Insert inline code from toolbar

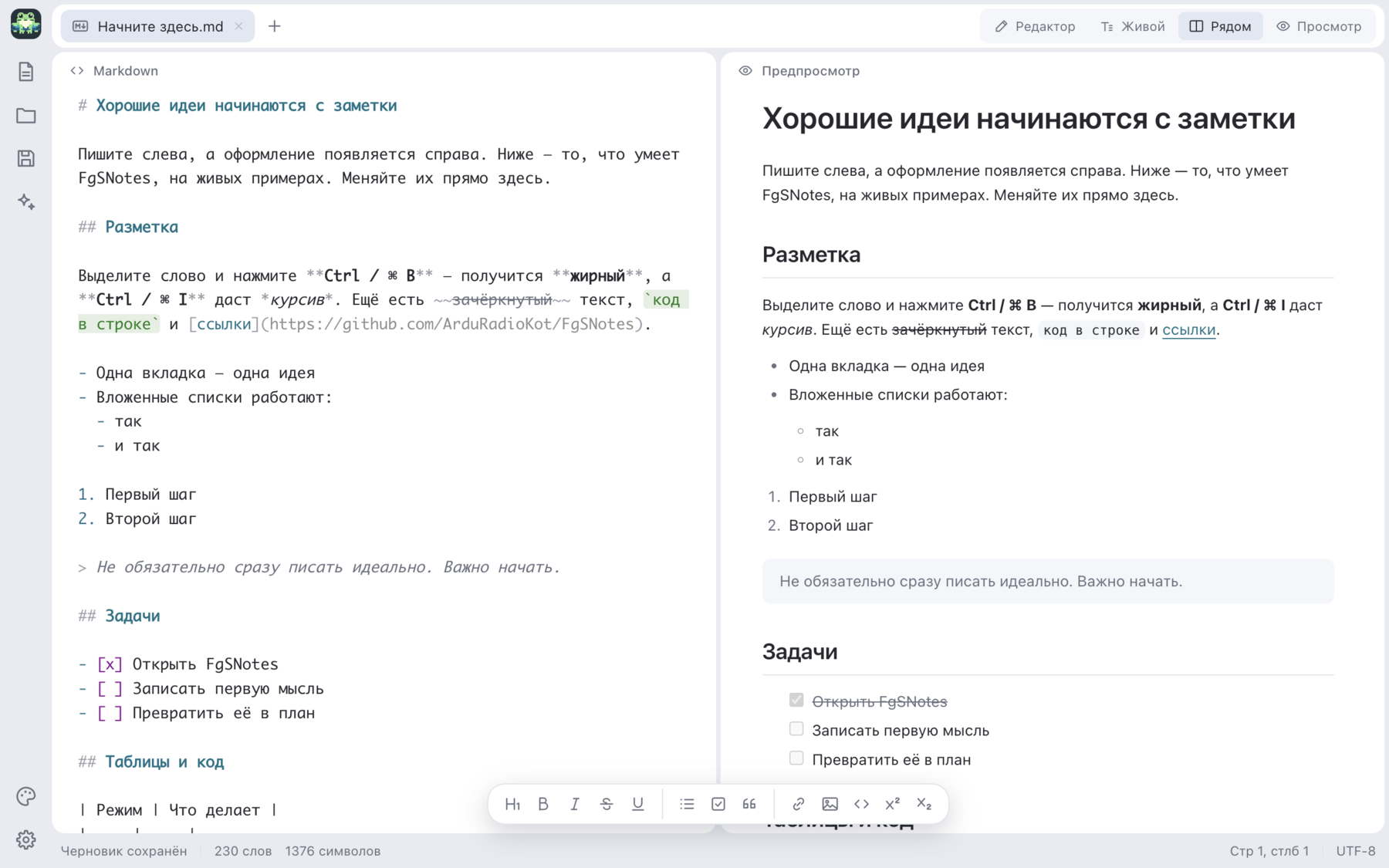tap(862, 804)
